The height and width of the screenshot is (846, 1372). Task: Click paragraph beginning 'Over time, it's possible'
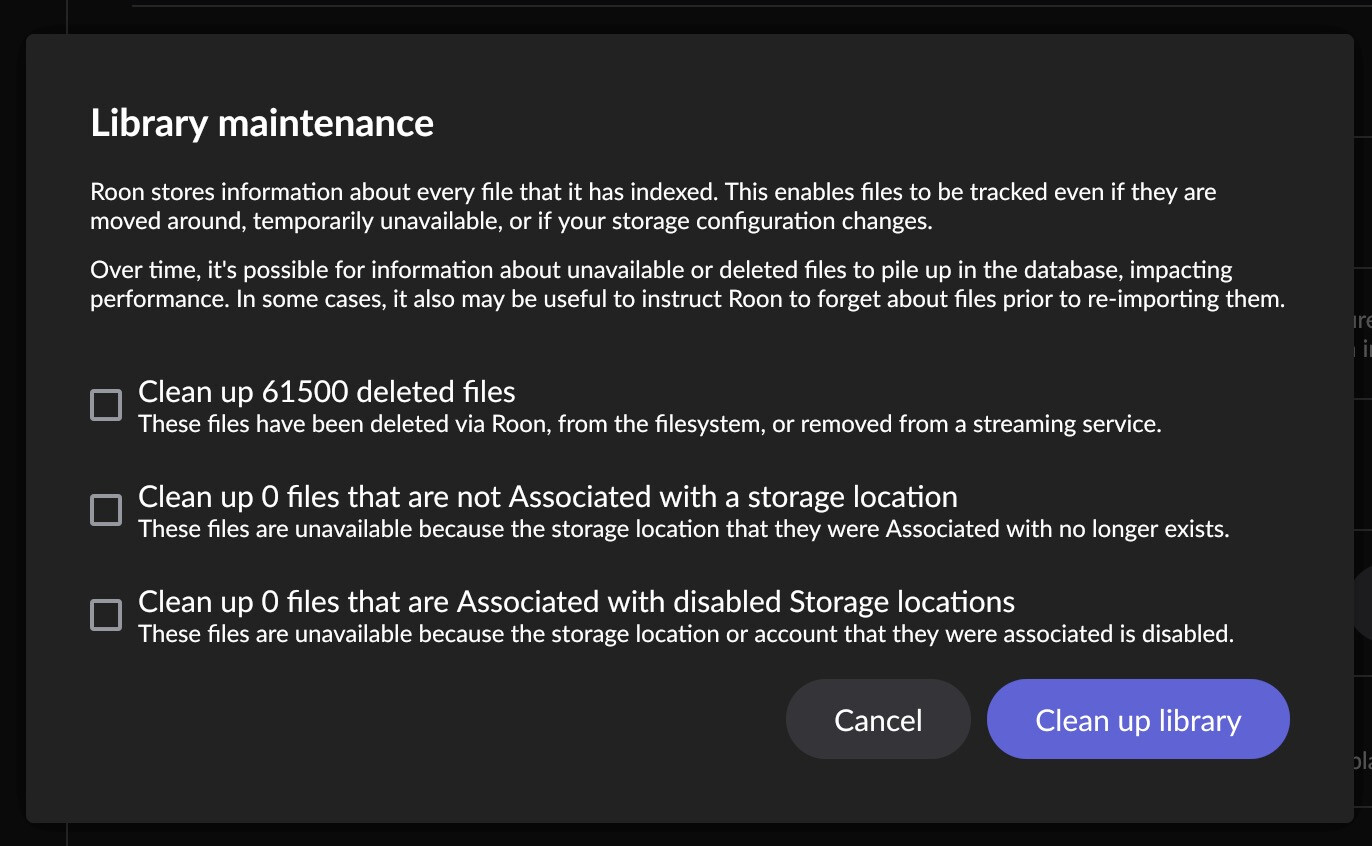(x=687, y=285)
